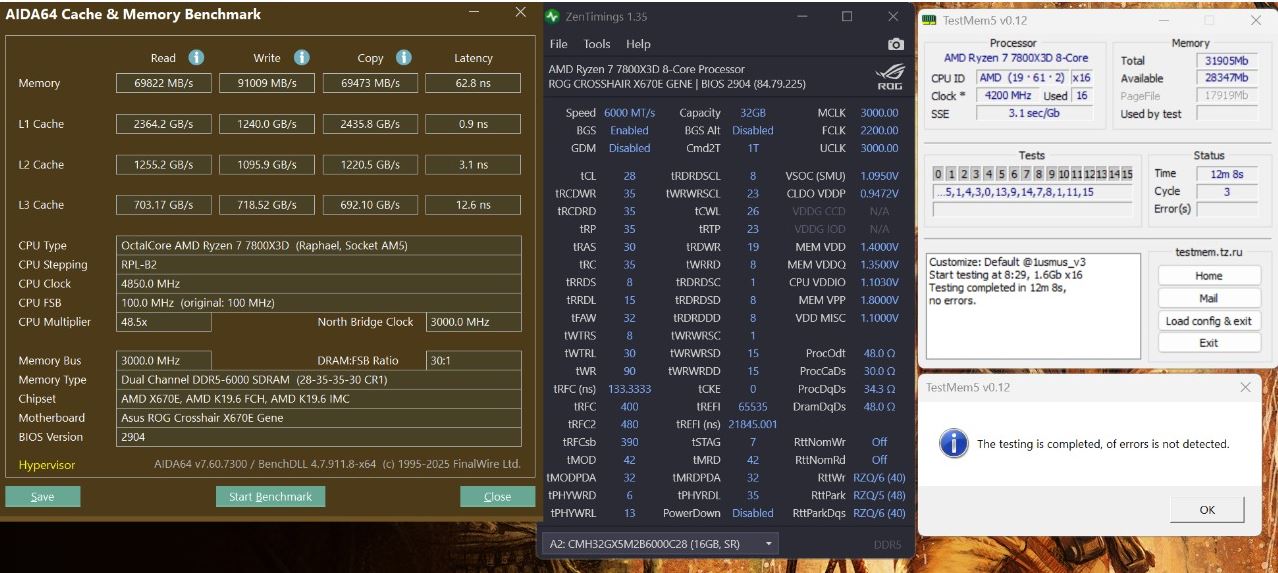Click the Memory Latency value 62.8 ns
Screen dimensions: 1278x573
click(473, 83)
